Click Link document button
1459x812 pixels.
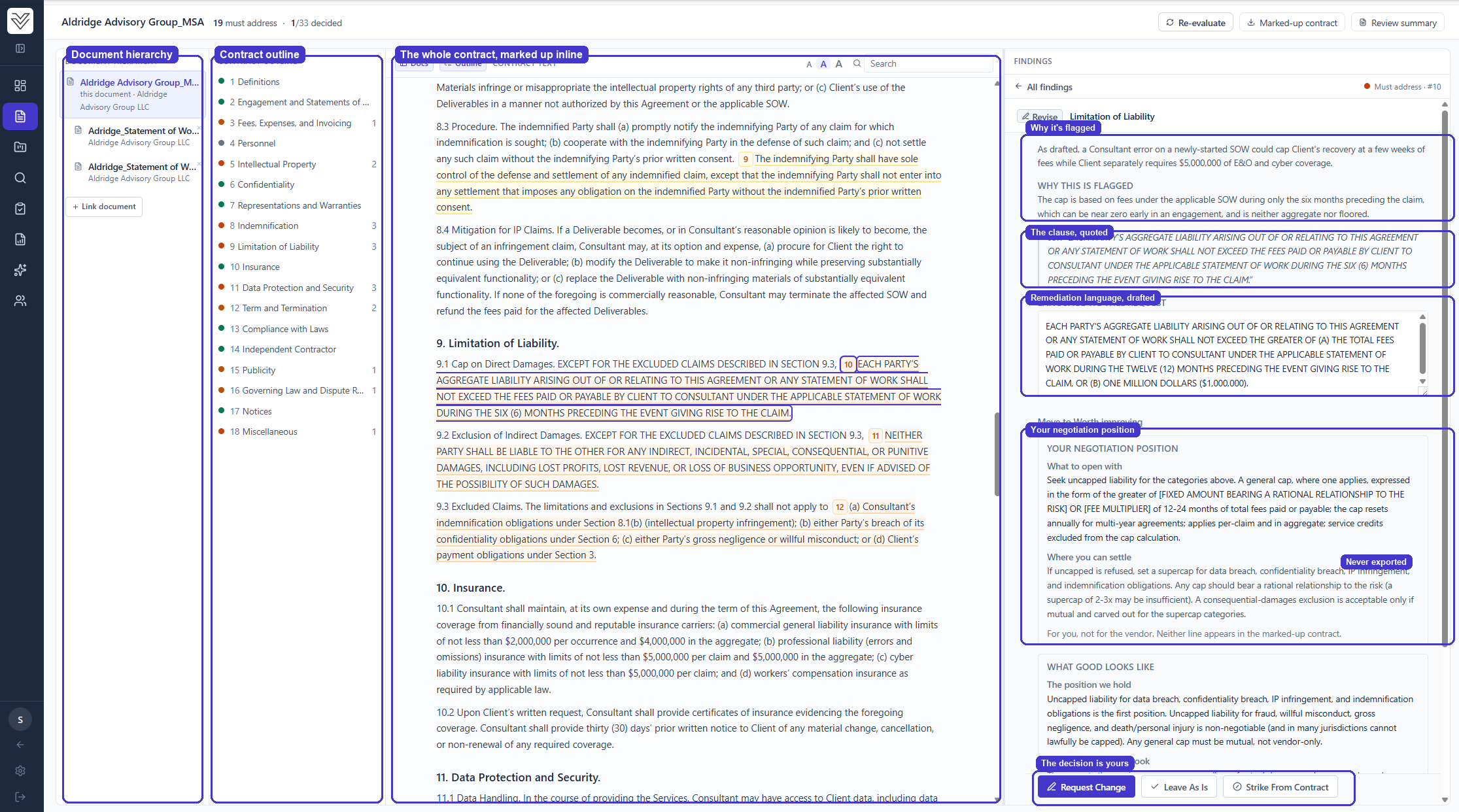coord(104,207)
